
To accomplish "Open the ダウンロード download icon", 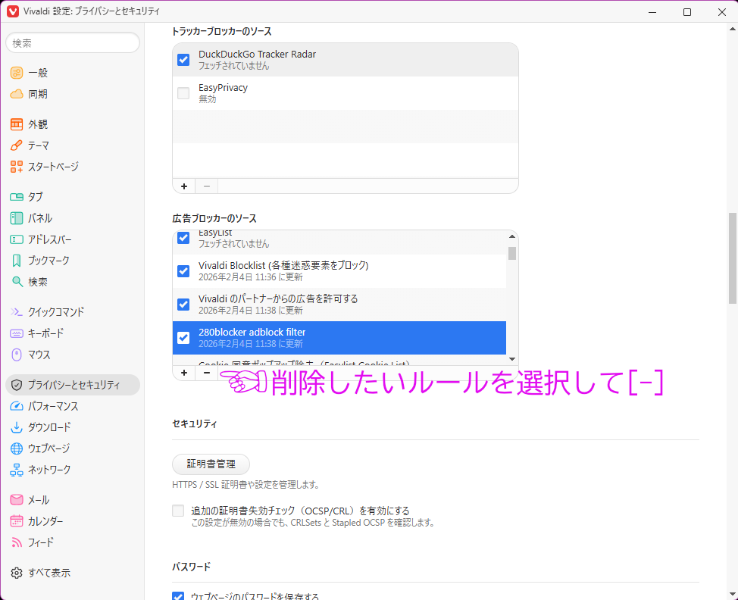I will [16, 428].
